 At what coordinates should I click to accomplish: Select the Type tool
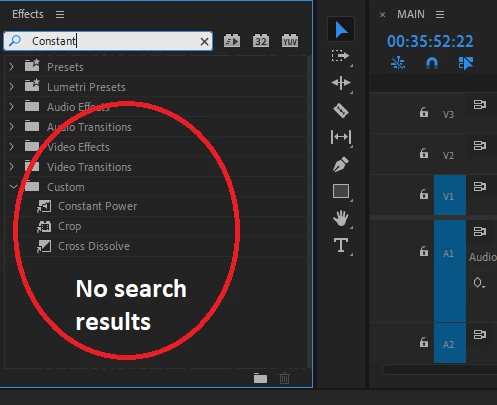point(341,245)
